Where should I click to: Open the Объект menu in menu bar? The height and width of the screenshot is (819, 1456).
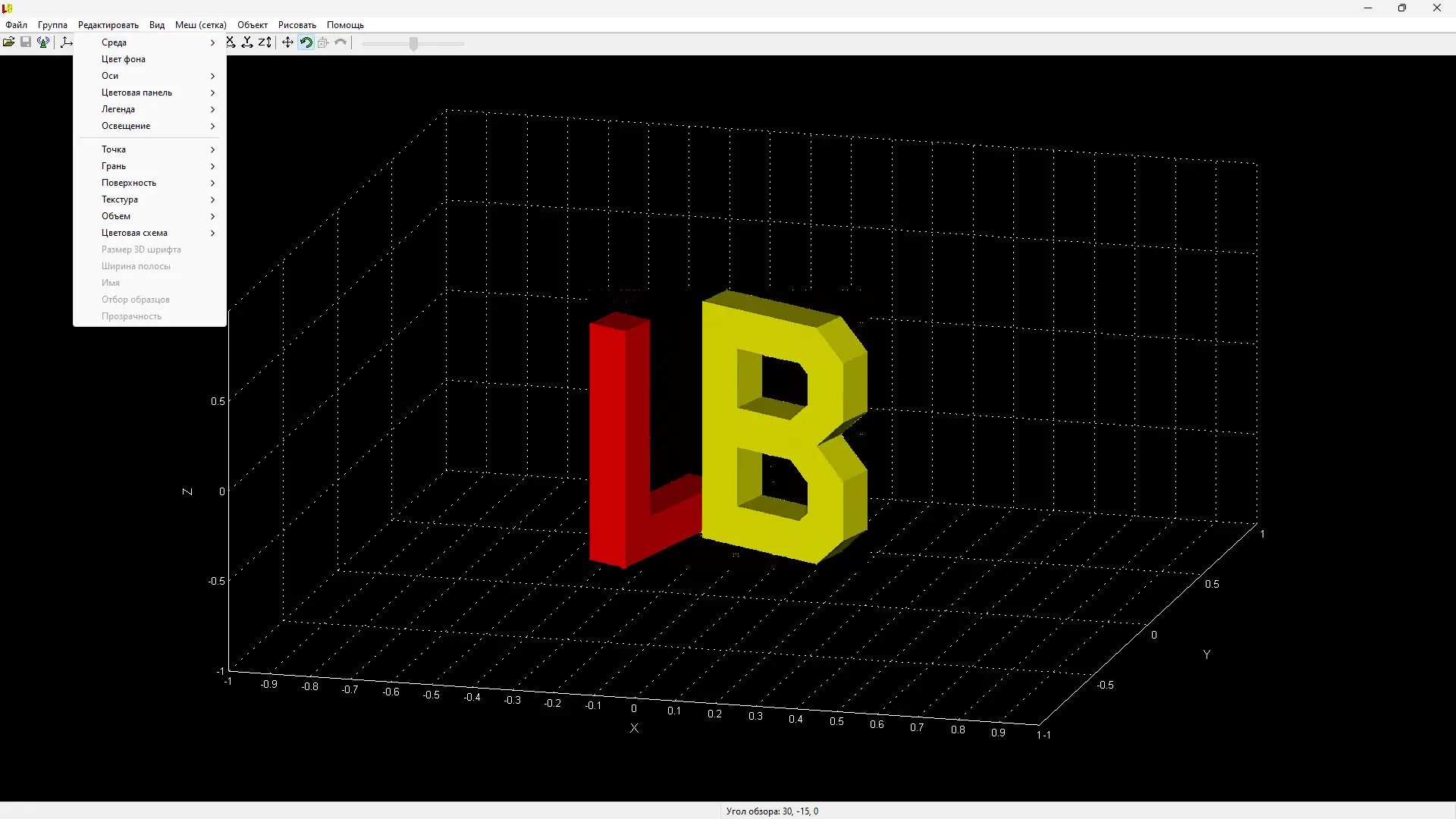pos(252,25)
